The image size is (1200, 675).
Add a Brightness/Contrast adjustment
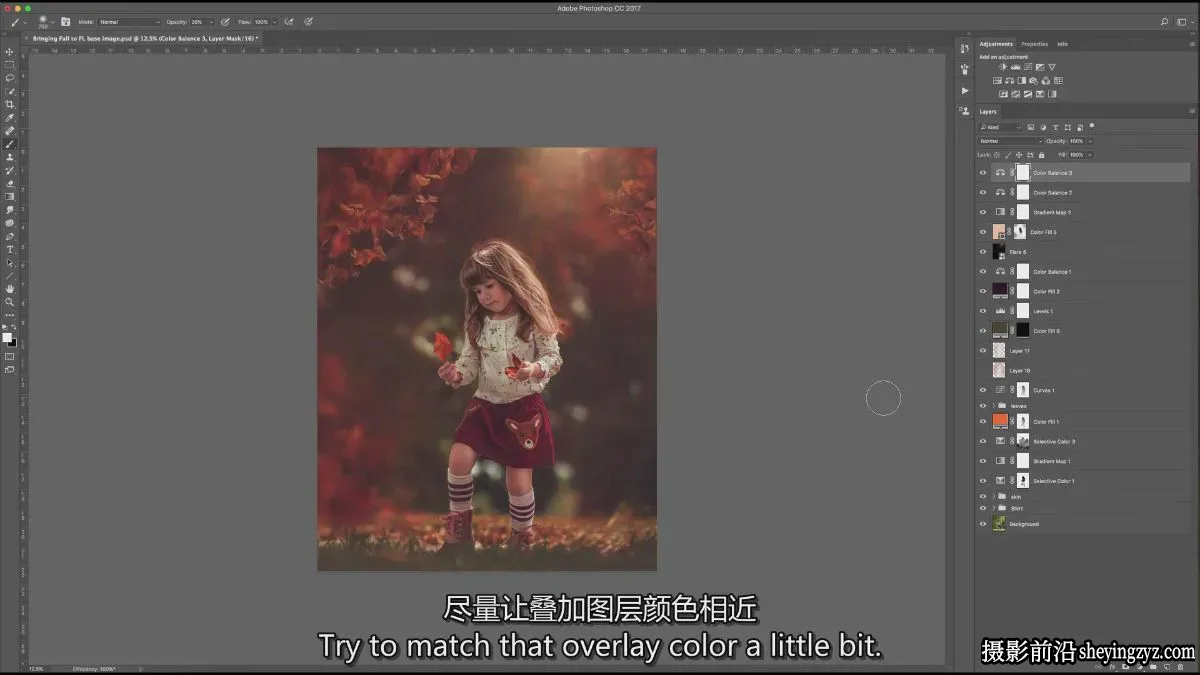[x=1004, y=67]
